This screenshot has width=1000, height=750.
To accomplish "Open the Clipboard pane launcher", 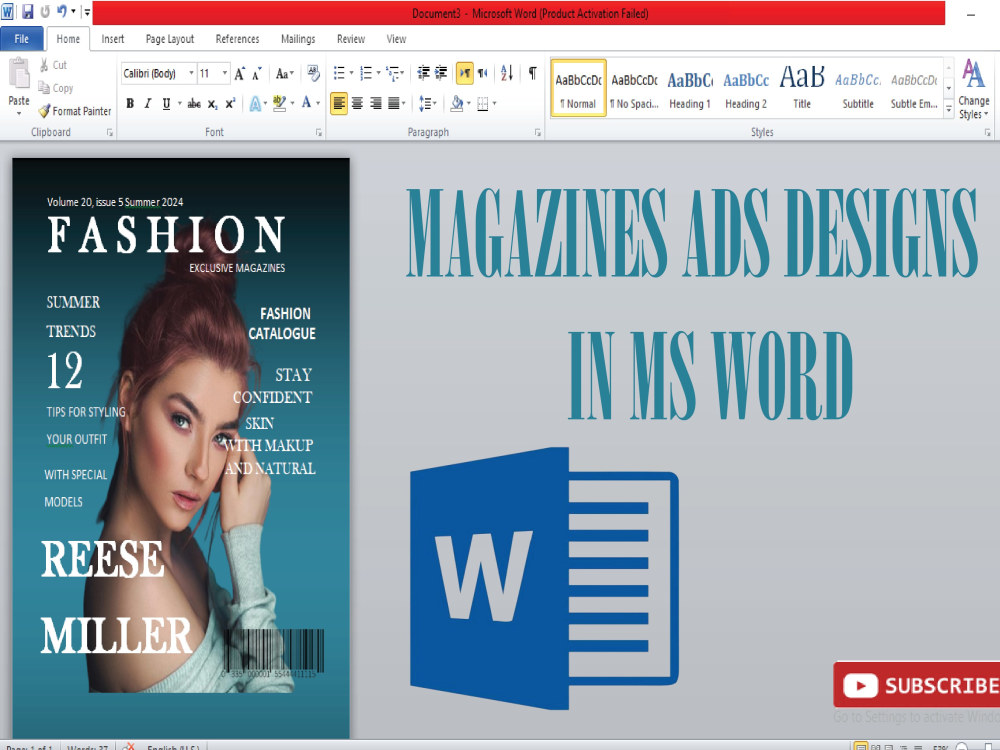I will [x=110, y=133].
